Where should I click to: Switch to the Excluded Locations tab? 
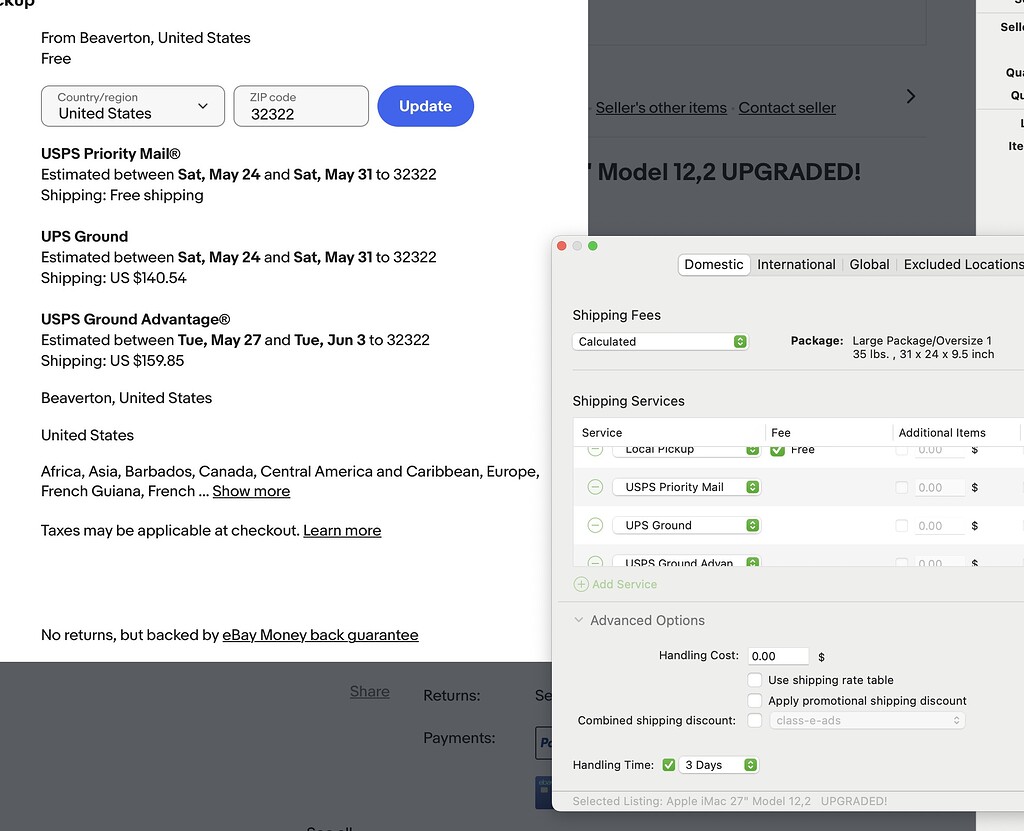point(963,265)
